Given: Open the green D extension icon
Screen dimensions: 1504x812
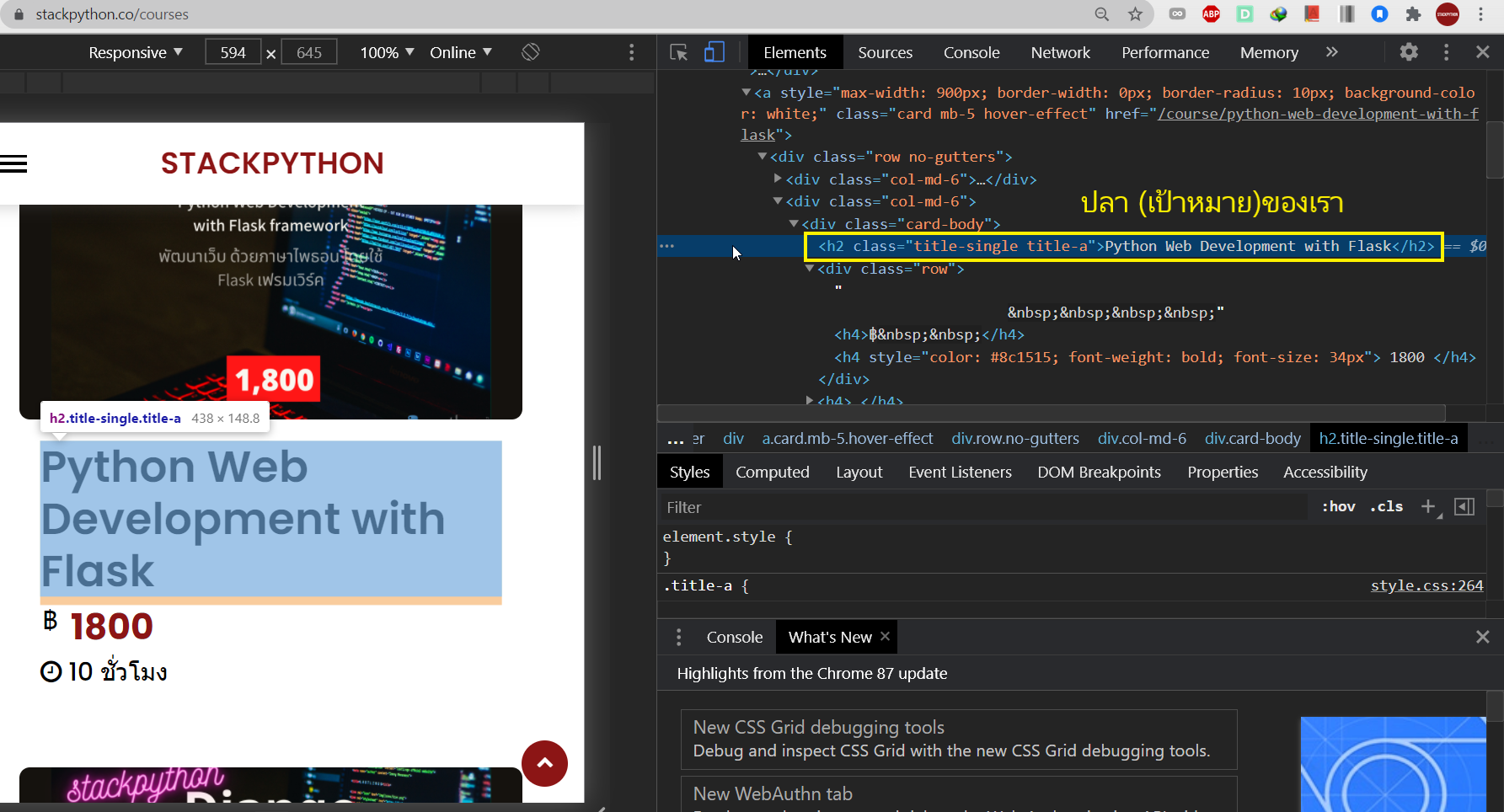Looking at the screenshot, I should (x=1244, y=14).
